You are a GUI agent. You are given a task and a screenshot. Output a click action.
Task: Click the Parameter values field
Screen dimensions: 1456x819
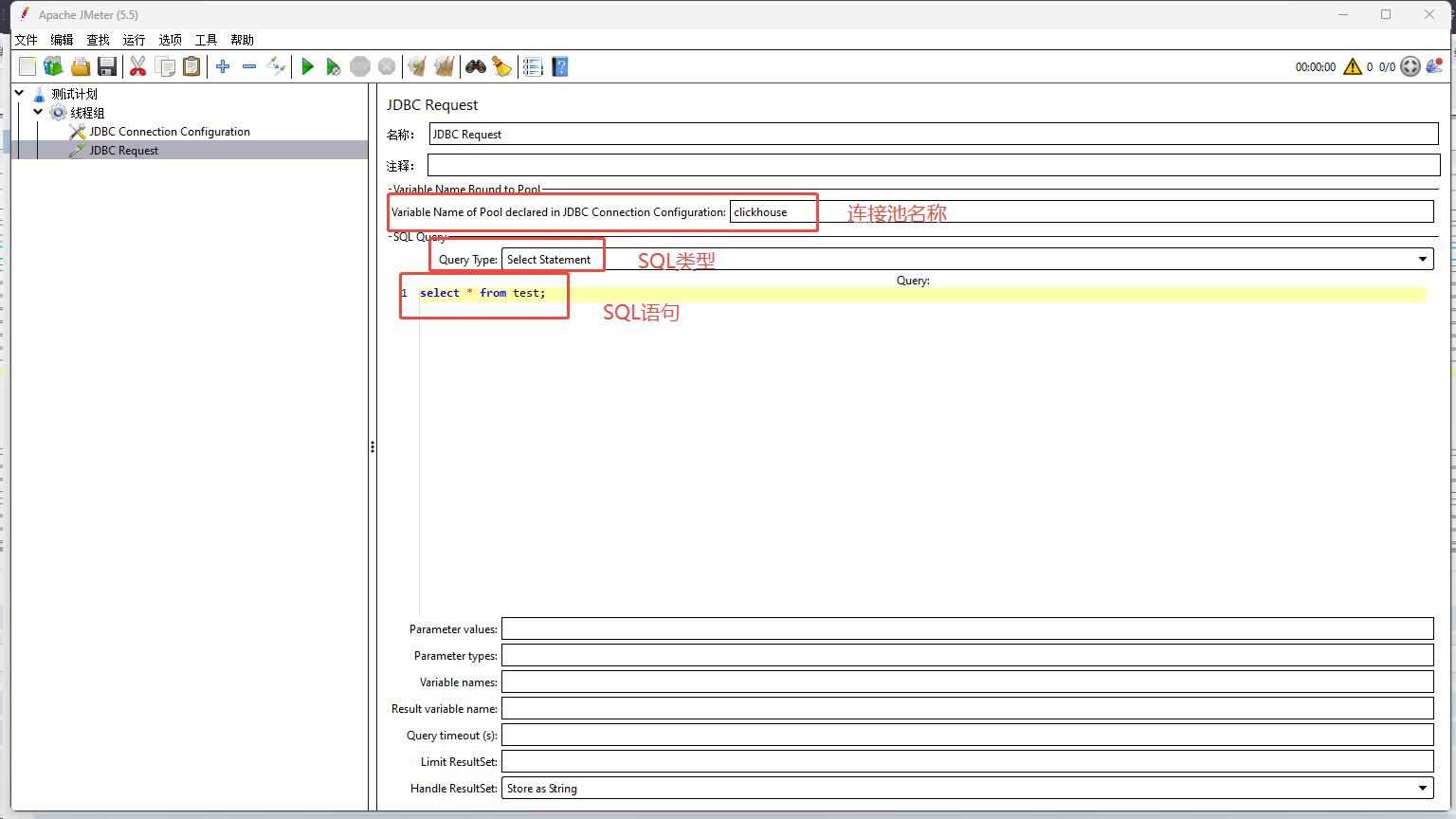968,629
